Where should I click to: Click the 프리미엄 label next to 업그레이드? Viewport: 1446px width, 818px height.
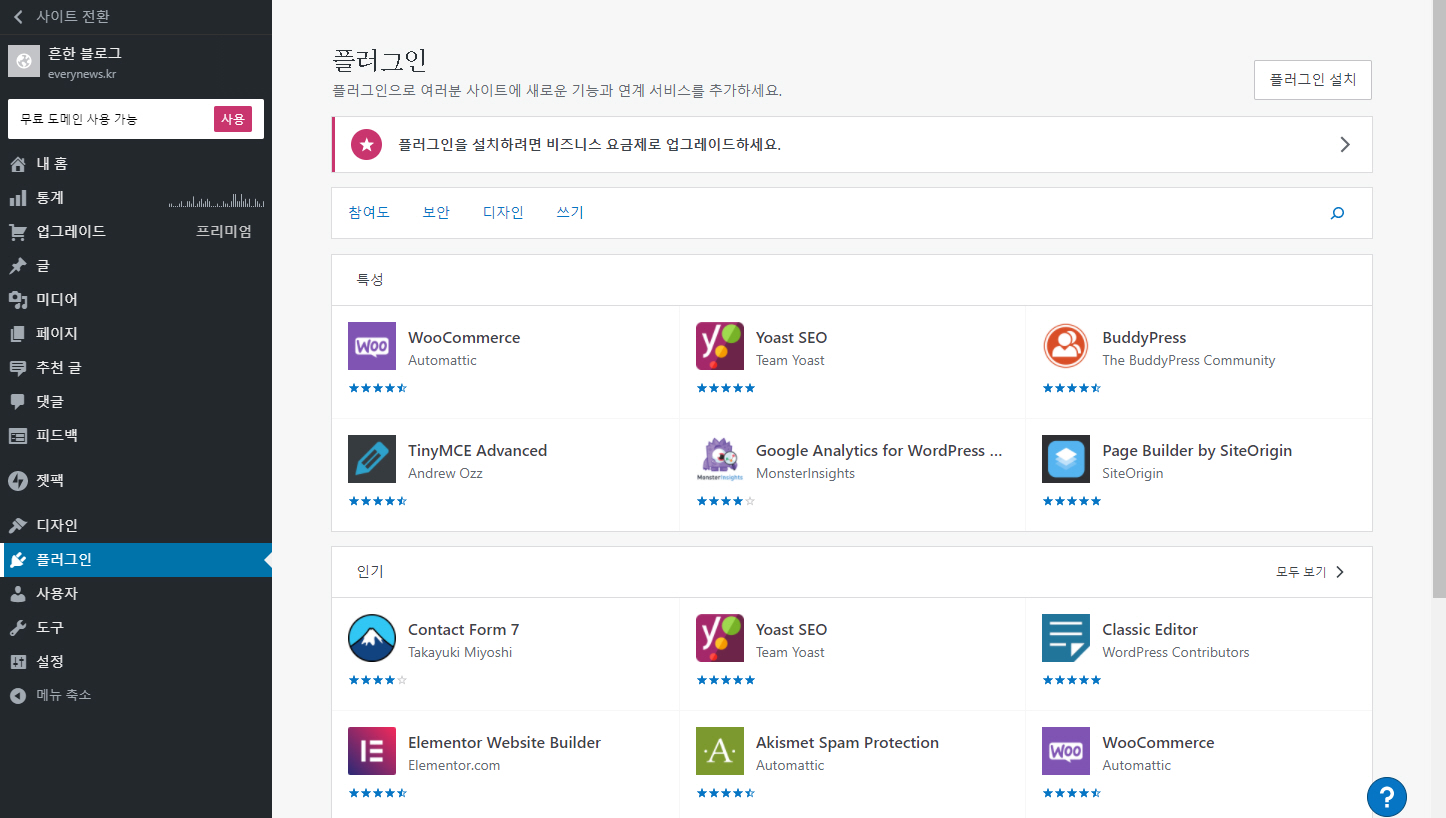tap(224, 232)
